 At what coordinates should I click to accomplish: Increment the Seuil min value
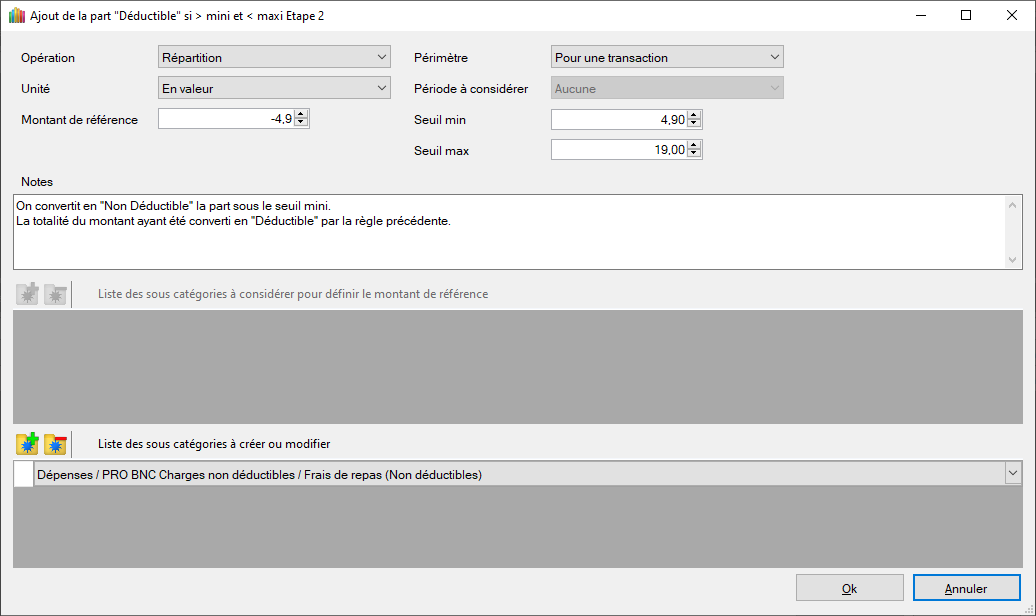pyautogui.click(x=695, y=115)
